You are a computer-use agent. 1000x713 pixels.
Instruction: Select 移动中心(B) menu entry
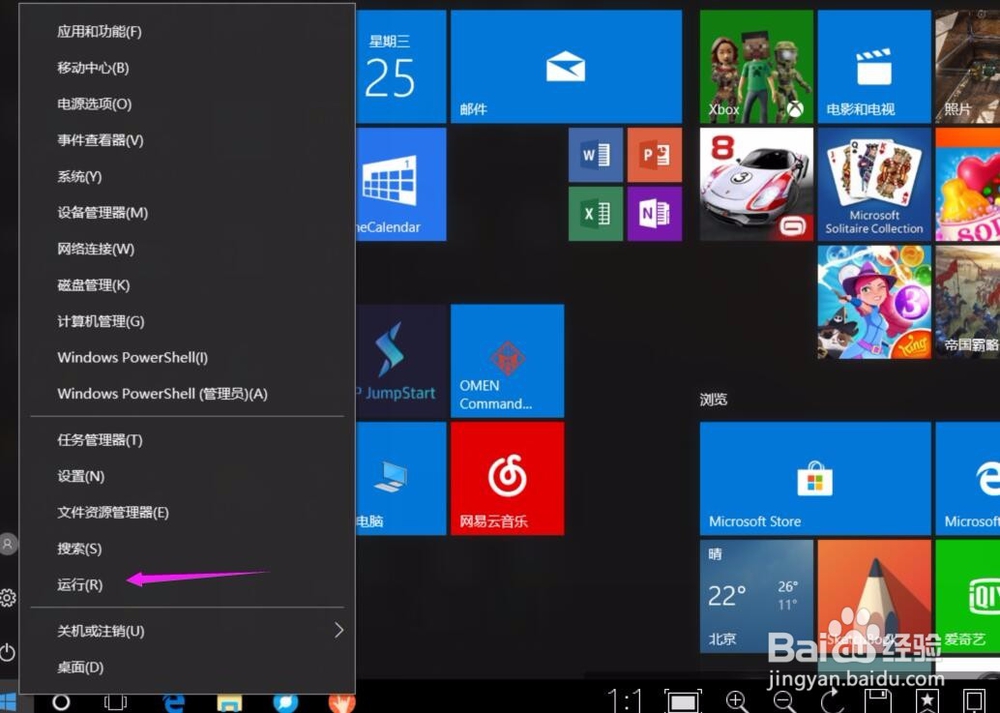(187, 68)
